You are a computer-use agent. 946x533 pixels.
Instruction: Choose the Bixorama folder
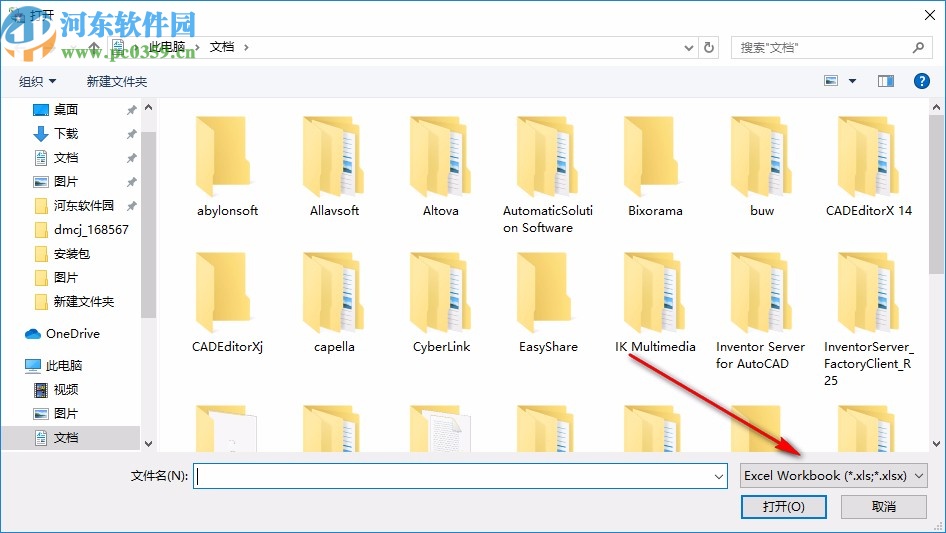655,166
